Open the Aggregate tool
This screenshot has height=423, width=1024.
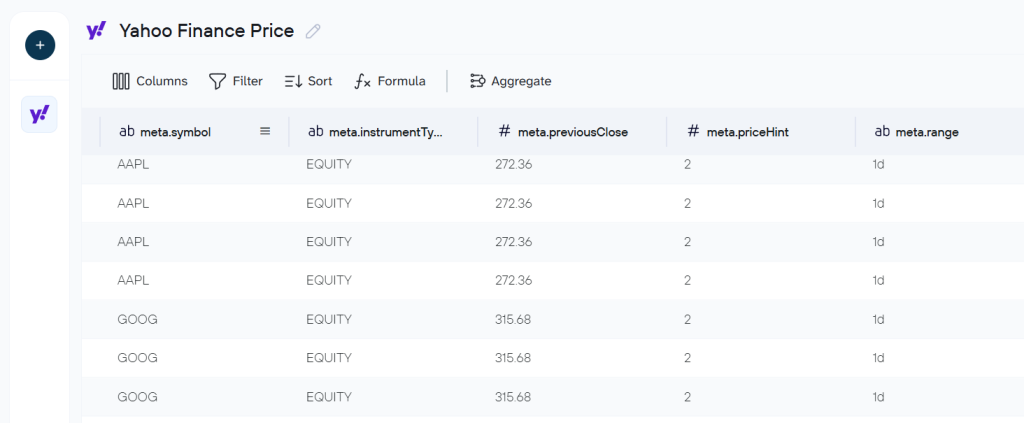click(x=511, y=81)
